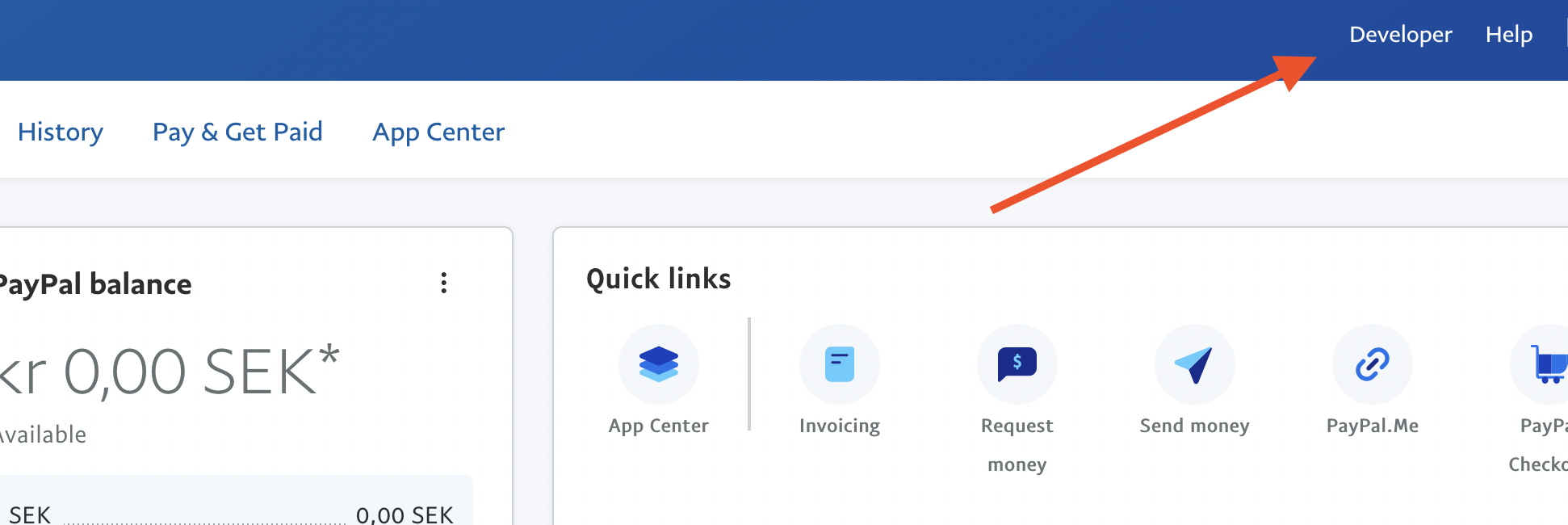Go to App Center navigation tab

tap(438, 132)
